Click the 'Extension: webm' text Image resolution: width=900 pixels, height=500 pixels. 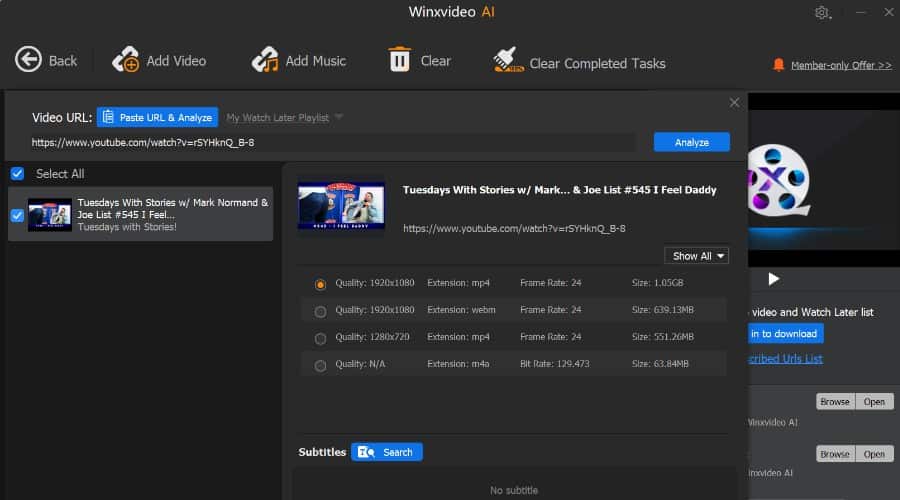pos(461,310)
